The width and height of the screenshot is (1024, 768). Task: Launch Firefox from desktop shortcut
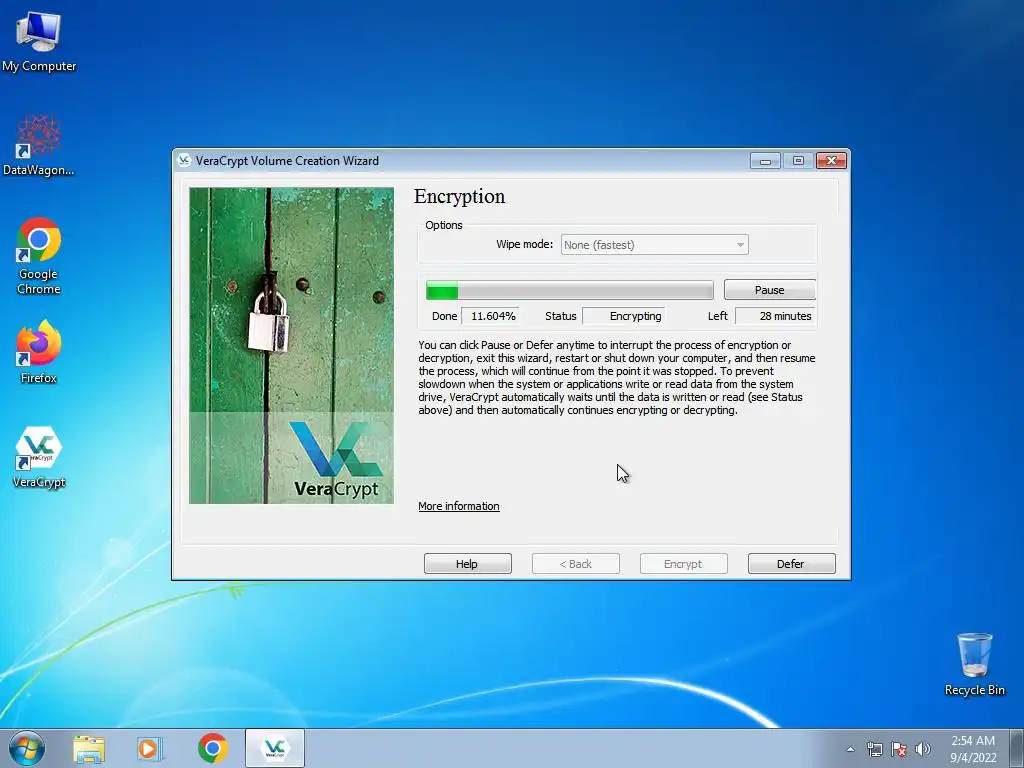coord(39,351)
